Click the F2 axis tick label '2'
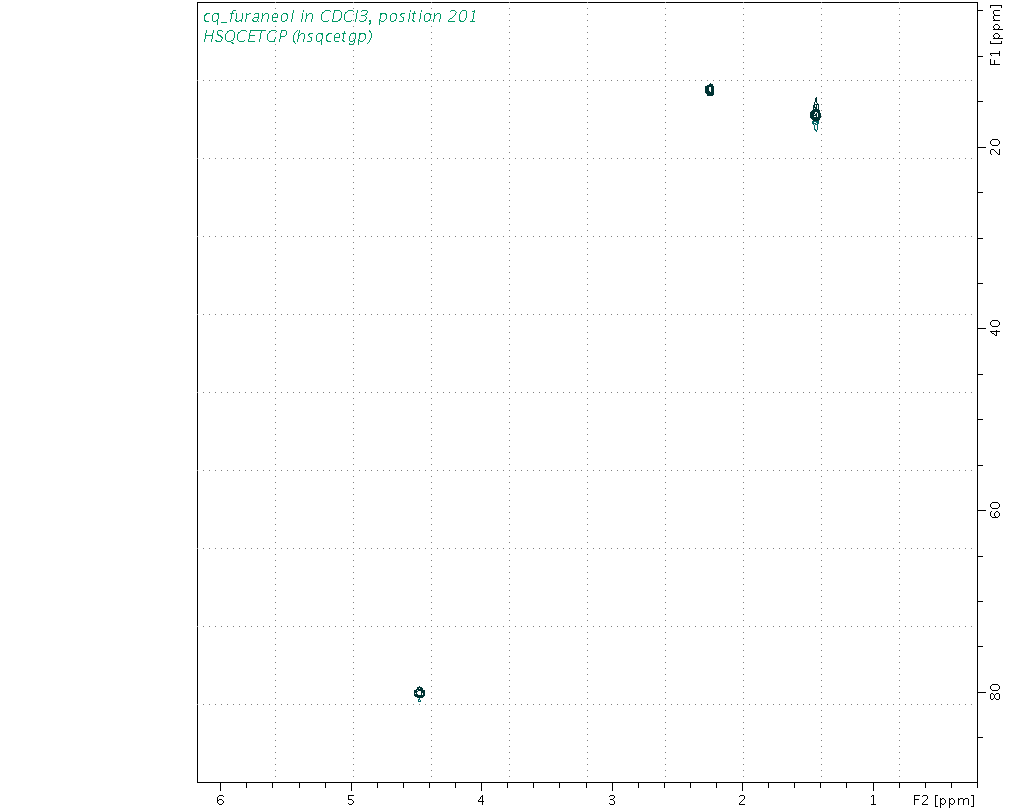Image resolution: width=1027 pixels, height=811 pixels. point(742,800)
